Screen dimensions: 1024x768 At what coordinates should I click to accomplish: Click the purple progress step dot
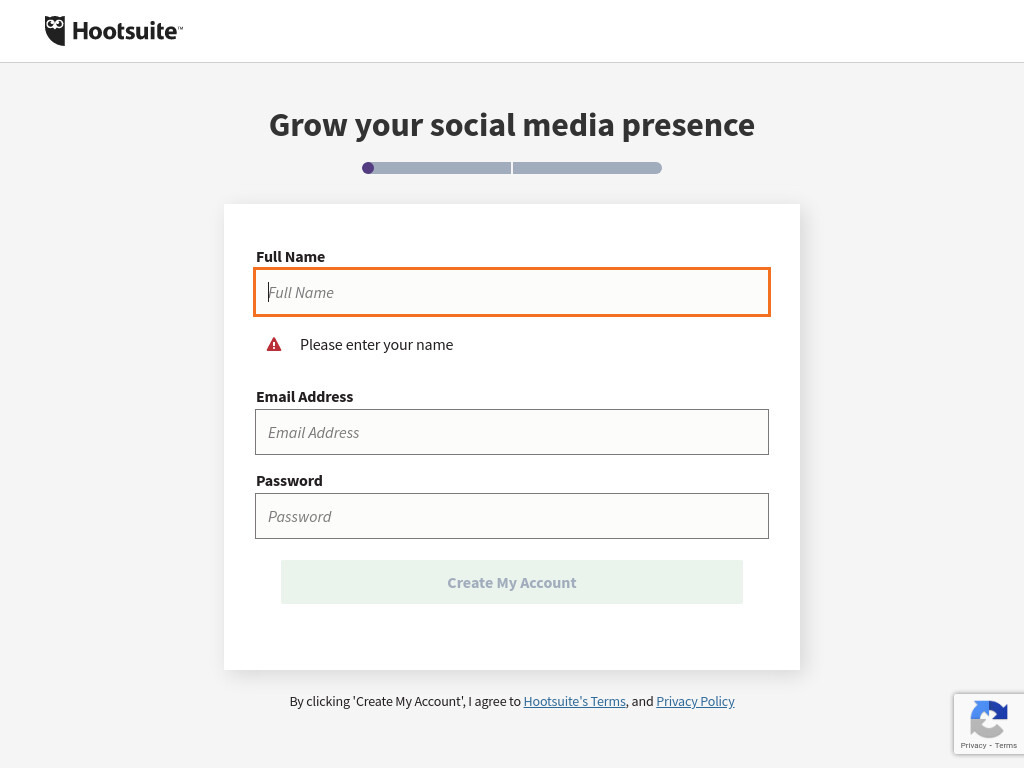pyautogui.click(x=368, y=168)
